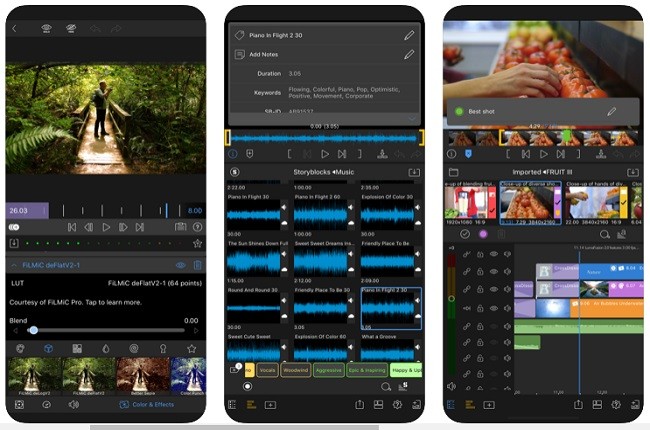650x430 pixels.
Task: Delete the FiLMiC deFlatV2-1 effect with trash icon
Action: (x=198, y=265)
